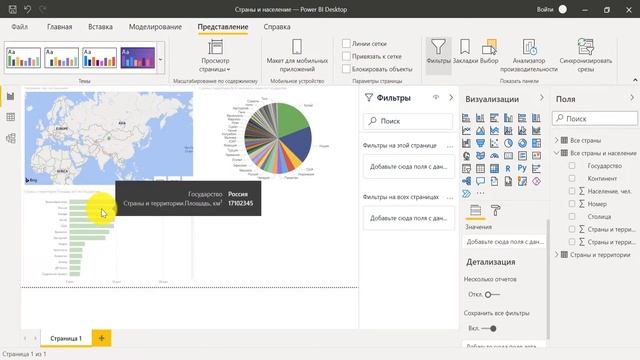
Task: Switch to the Вставка ribbon tab
Action: coord(100,27)
